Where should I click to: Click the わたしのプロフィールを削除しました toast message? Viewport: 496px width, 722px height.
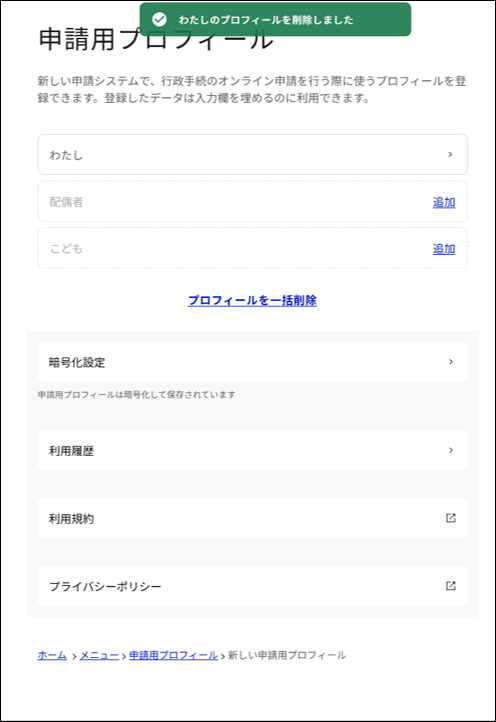tap(266, 20)
